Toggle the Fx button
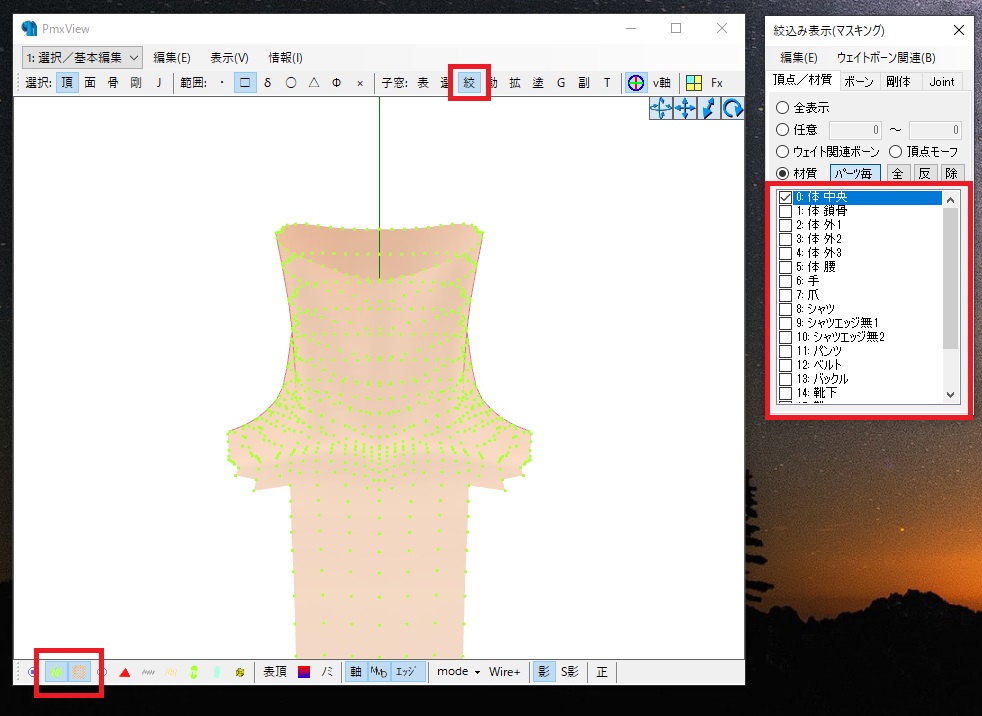982x716 pixels. click(717, 83)
